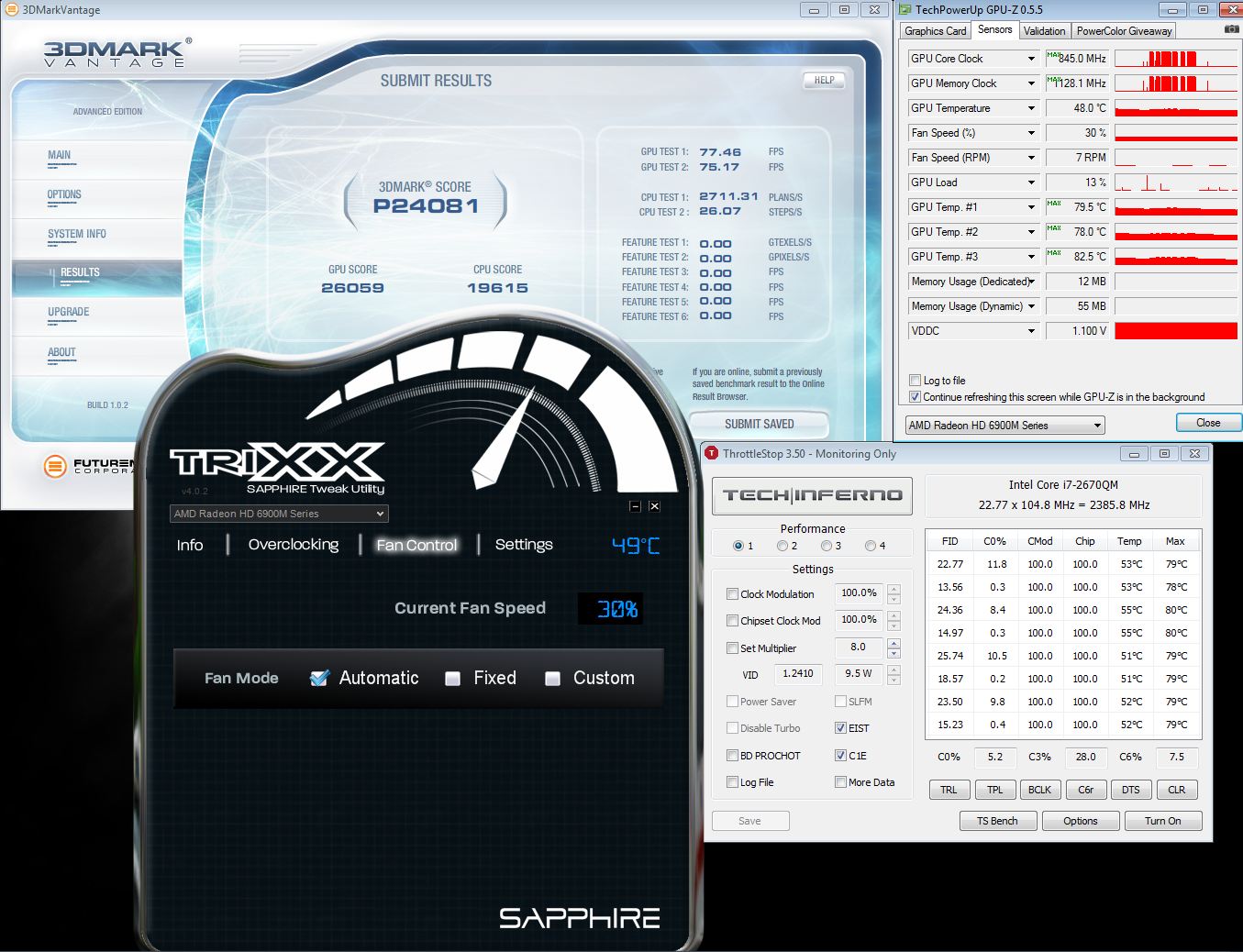Switch to Validation tab

(x=1044, y=31)
